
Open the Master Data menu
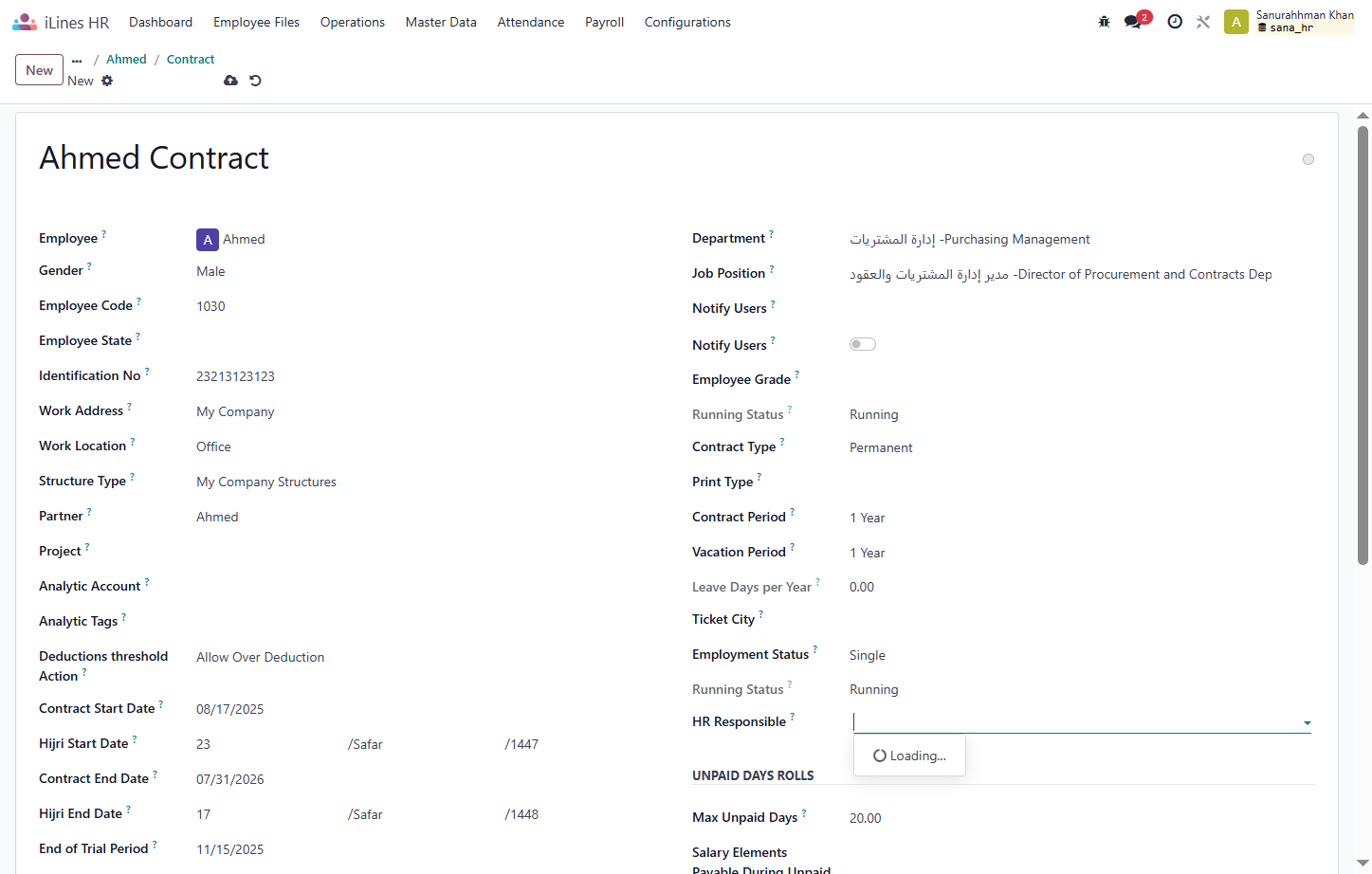coord(441,22)
